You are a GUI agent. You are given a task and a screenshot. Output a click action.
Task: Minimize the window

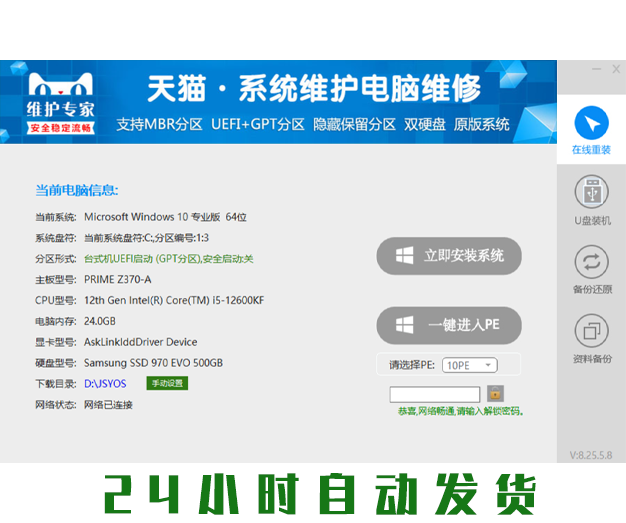pos(596,69)
